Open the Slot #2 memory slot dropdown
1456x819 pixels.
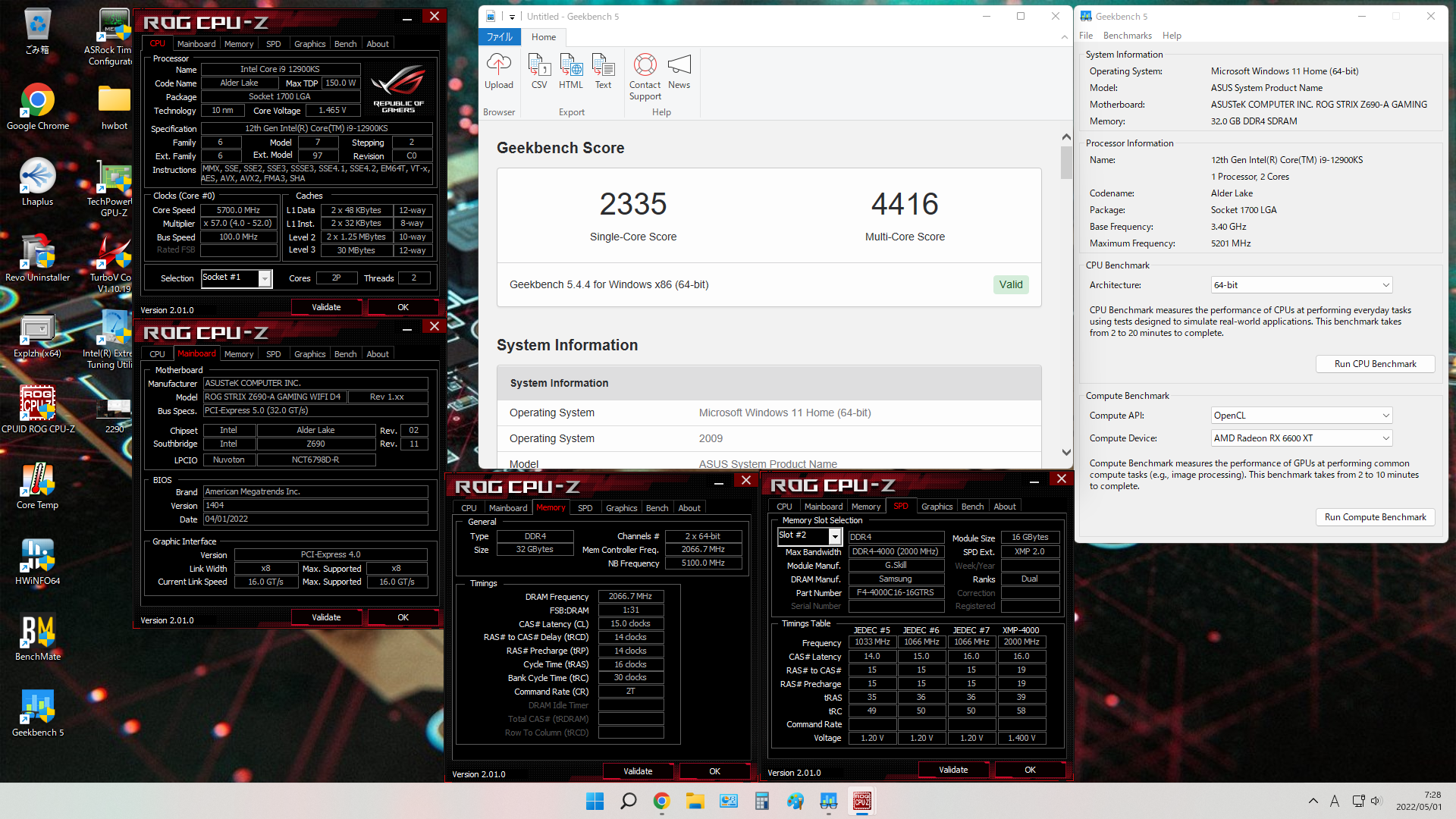coord(810,536)
